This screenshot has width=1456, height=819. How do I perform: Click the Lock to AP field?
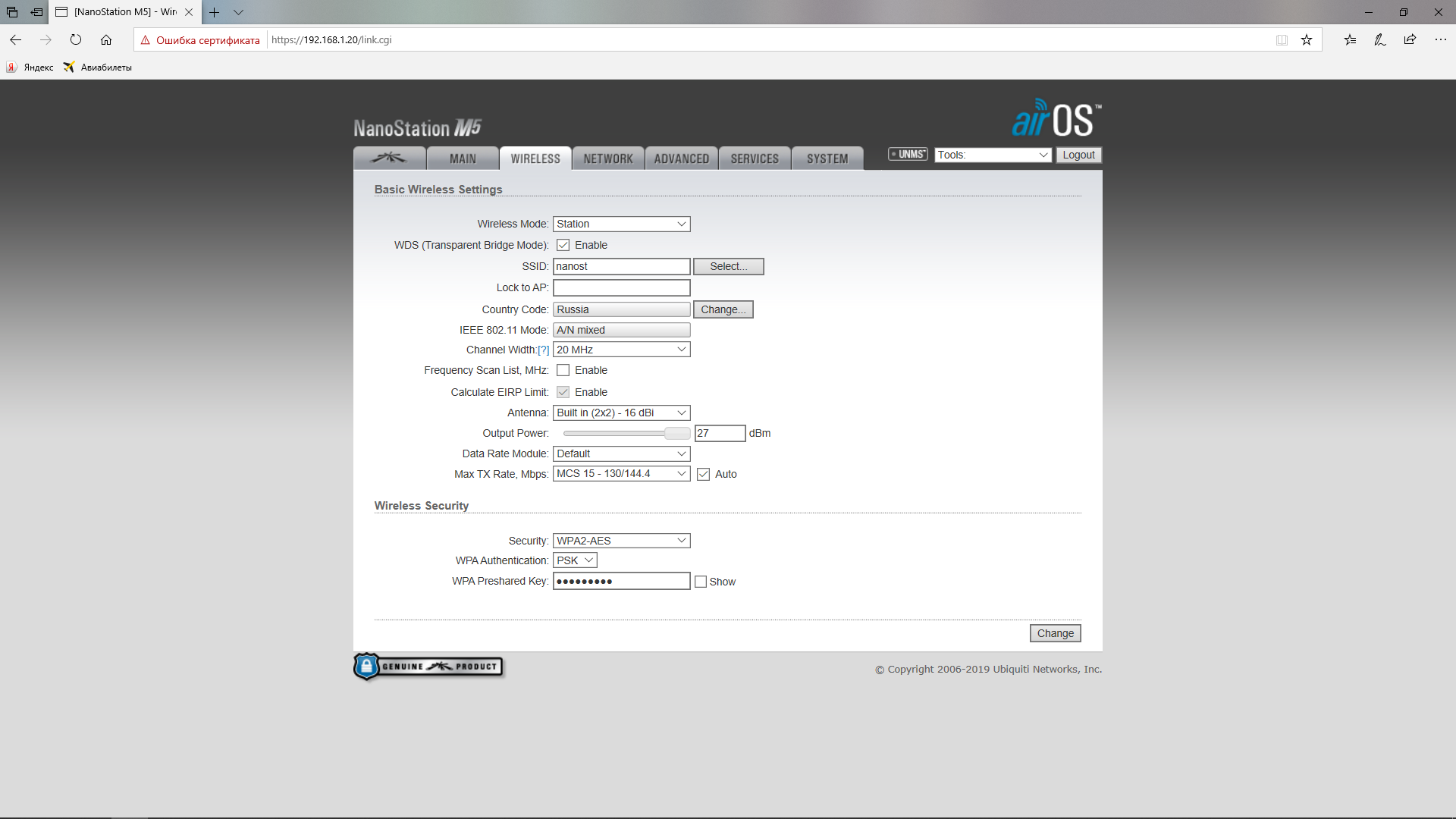click(x=621, y=287)
